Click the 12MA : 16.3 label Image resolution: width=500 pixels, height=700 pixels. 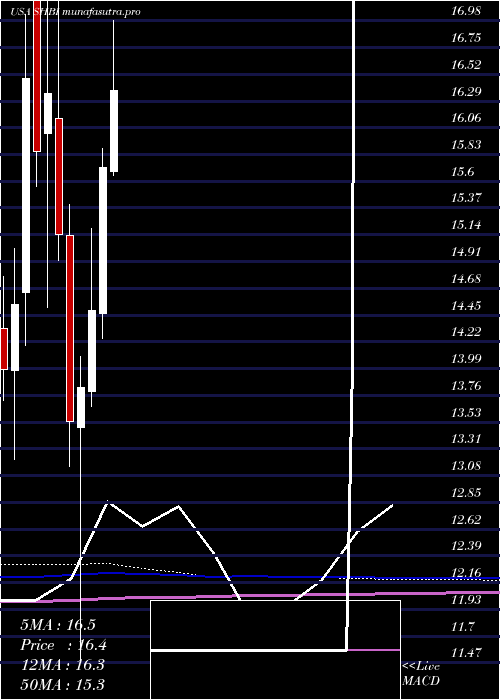click(63, 665)
